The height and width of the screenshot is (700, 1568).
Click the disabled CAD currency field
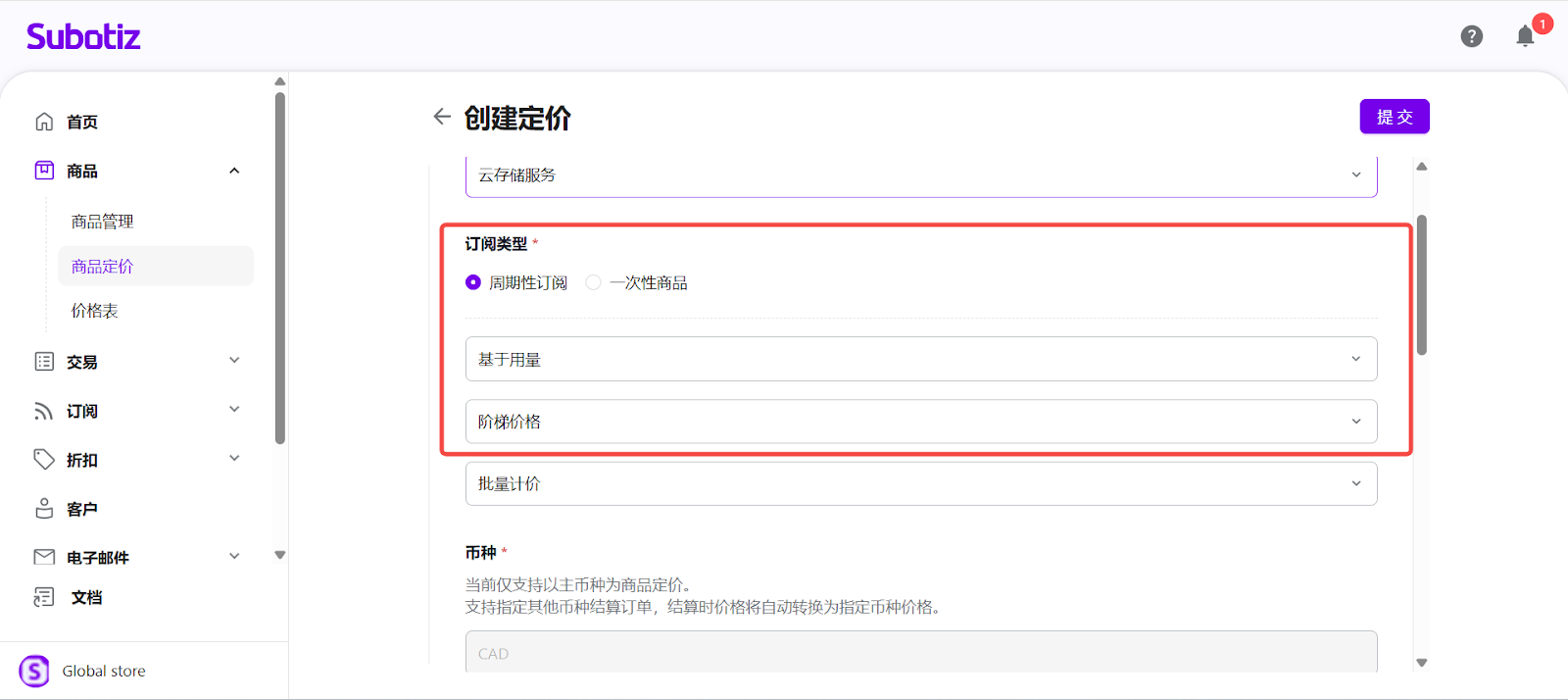921,652
